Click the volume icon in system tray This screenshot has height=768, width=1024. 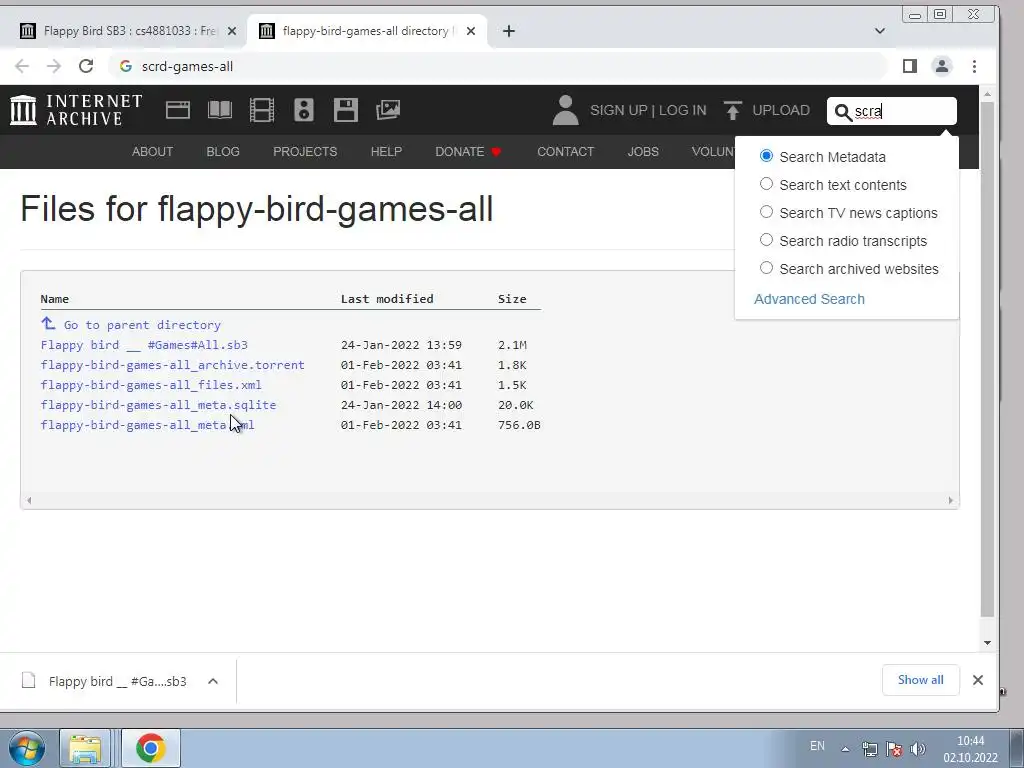[918, 748]
